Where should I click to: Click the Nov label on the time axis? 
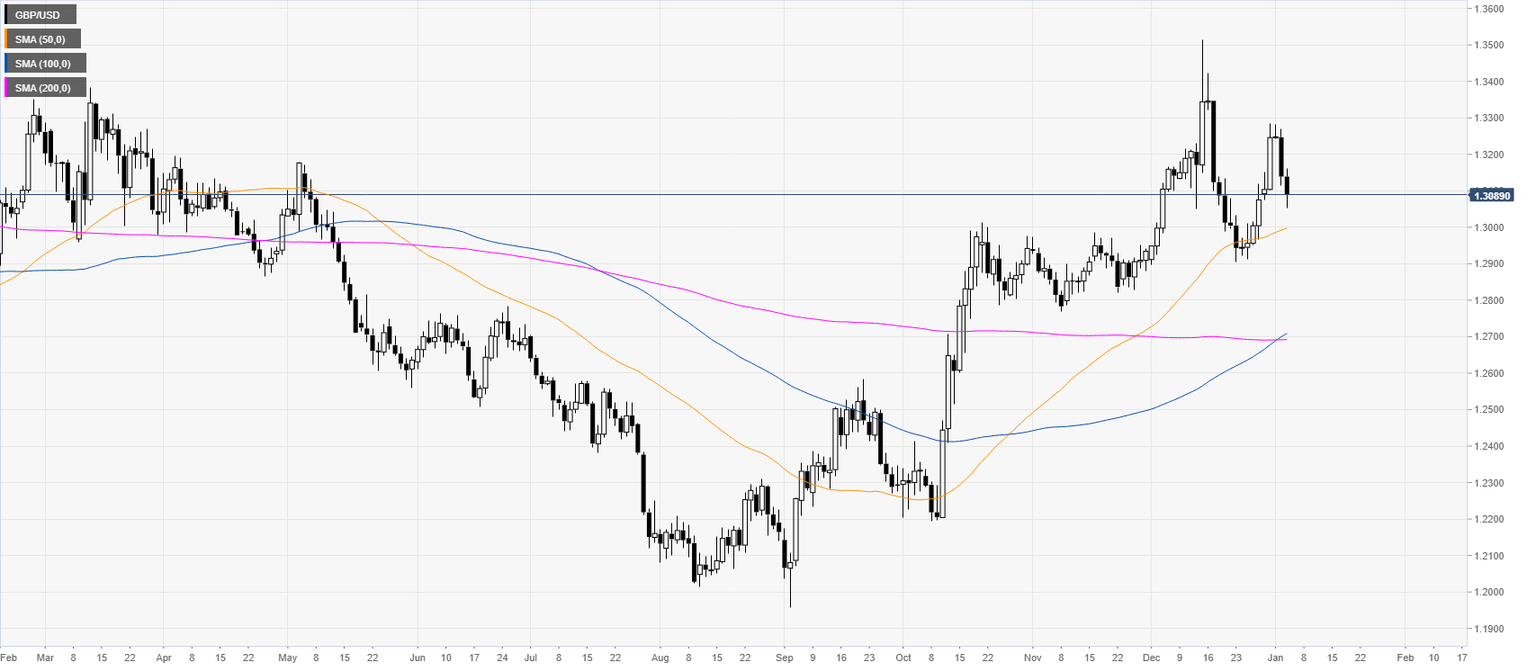pyautogui.click(x=1033, y=659)
